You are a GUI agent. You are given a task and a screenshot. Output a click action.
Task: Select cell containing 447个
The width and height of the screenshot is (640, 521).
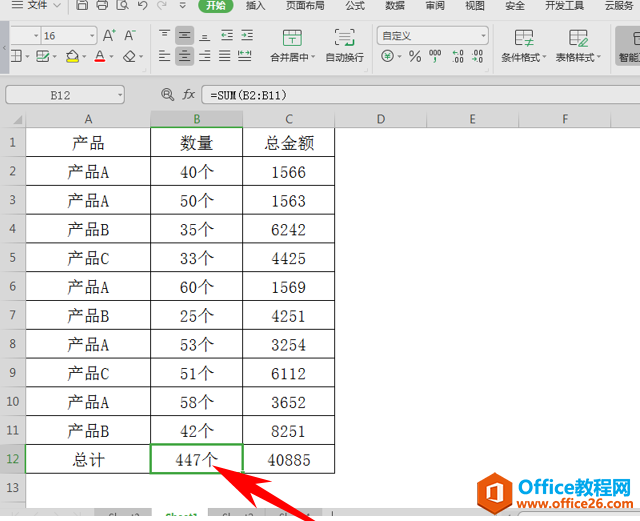pyautogui.click(x=197, y=459)
